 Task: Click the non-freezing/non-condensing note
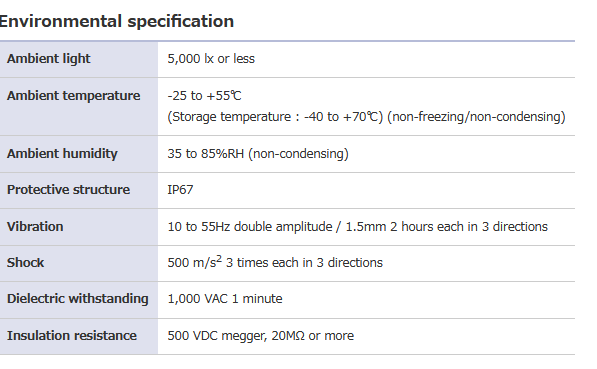coord(476,117)
